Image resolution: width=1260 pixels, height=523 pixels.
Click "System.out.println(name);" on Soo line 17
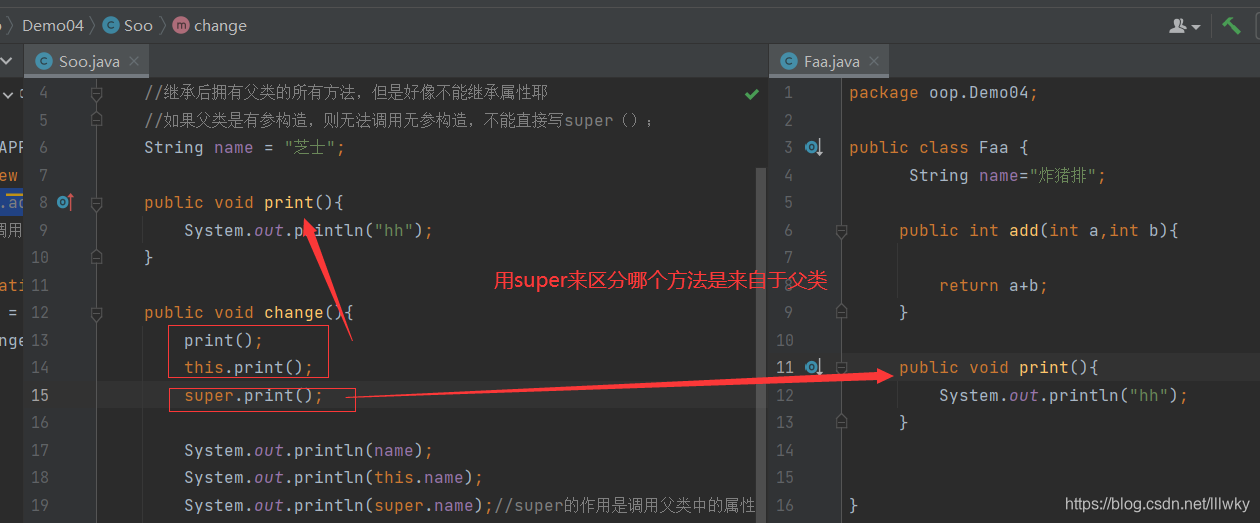tap(309, 450)
